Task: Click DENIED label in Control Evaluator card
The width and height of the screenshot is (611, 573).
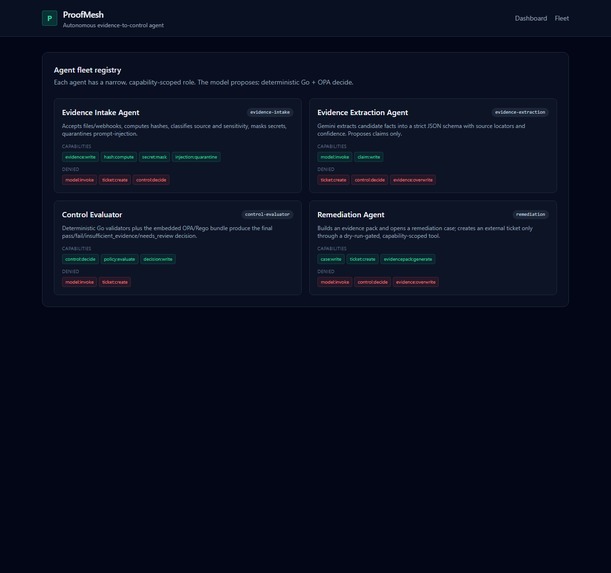Action: [71, 272]
